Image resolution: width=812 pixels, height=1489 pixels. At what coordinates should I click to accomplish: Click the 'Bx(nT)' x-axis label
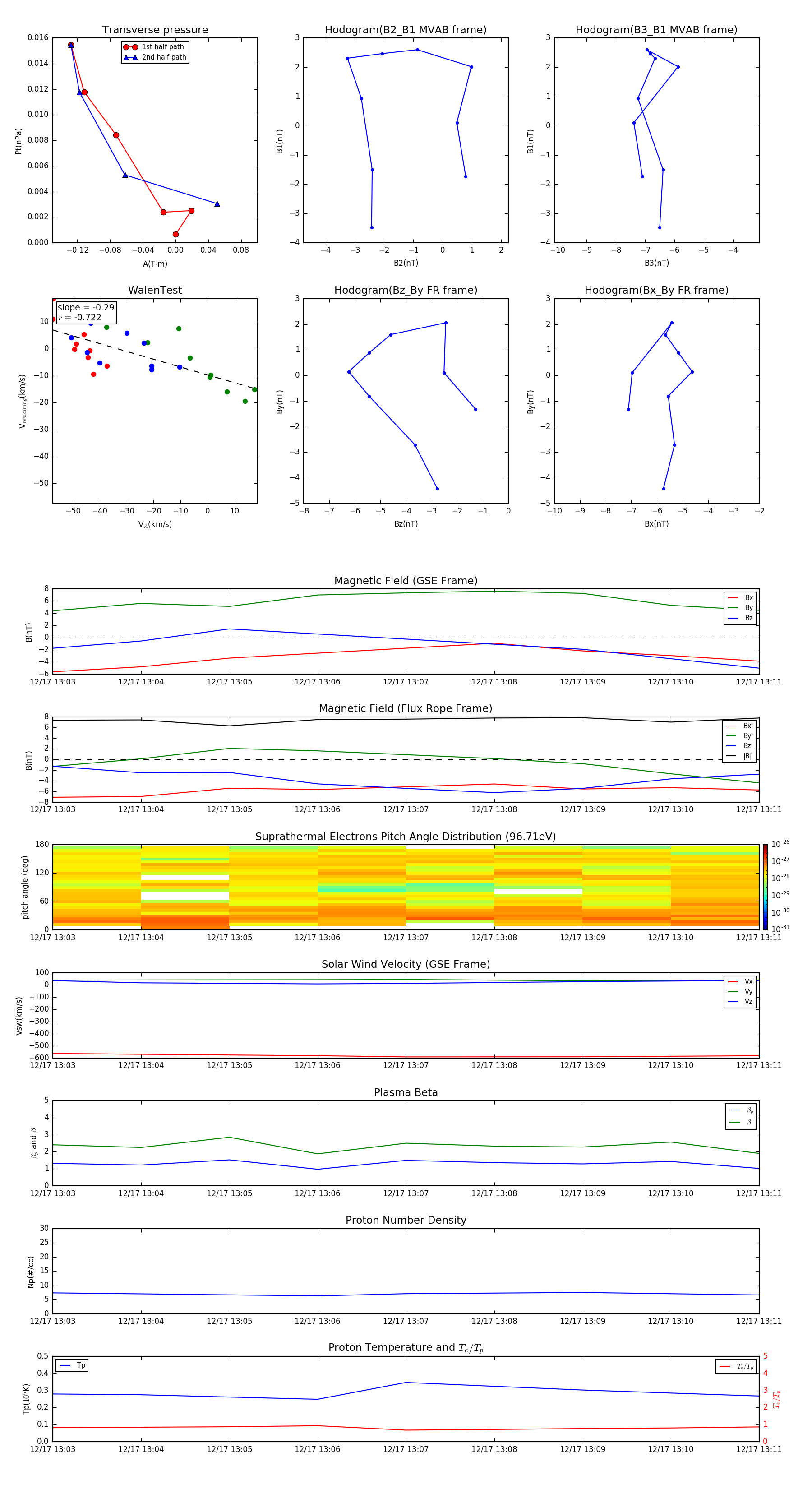point(656,524)
